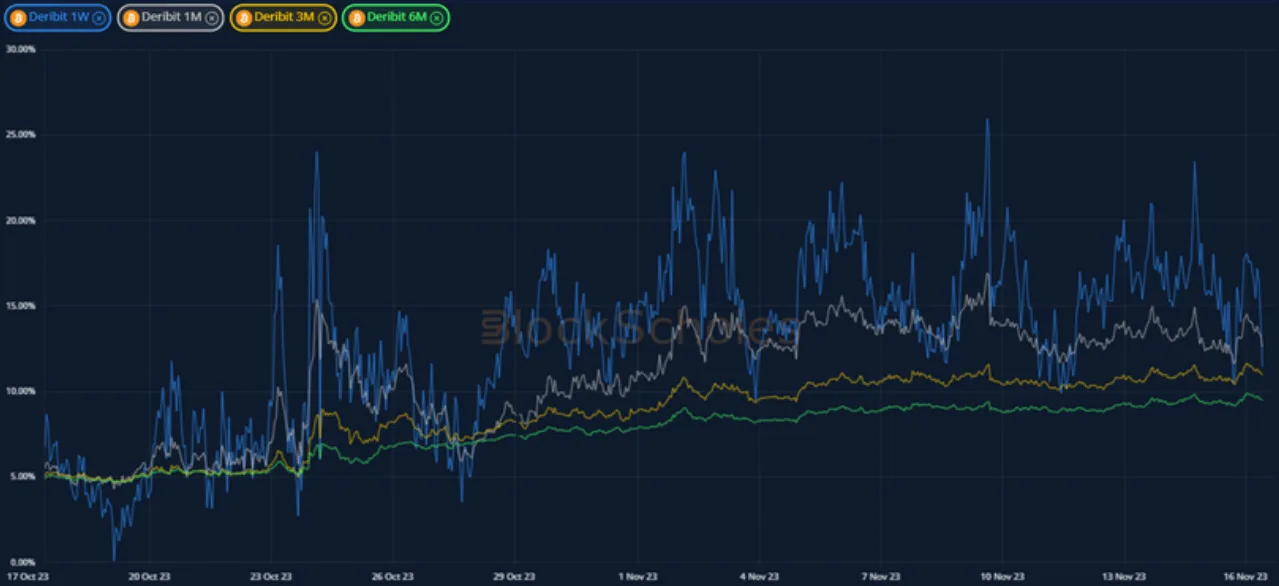This screenshot has height=586, width=1279.
Task: Click the 20.00% y-axis label
Action: 20,220
